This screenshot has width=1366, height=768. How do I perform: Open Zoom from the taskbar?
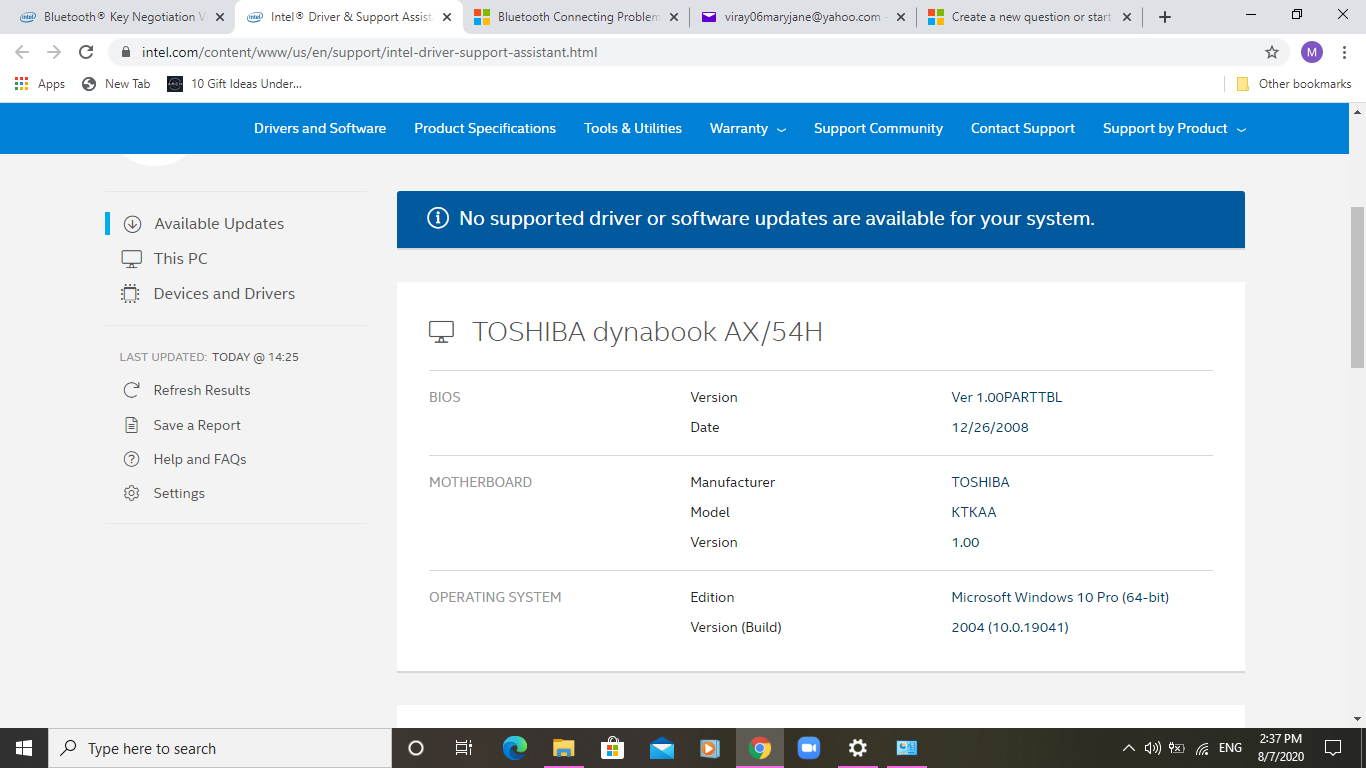[x=808, y=748]
